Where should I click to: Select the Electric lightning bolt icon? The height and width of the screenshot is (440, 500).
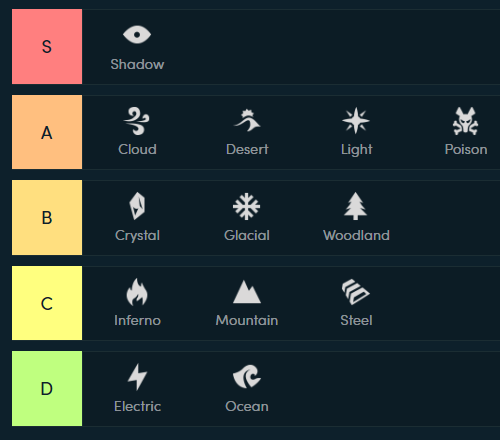pyautogui.click(x=137, y=377)
